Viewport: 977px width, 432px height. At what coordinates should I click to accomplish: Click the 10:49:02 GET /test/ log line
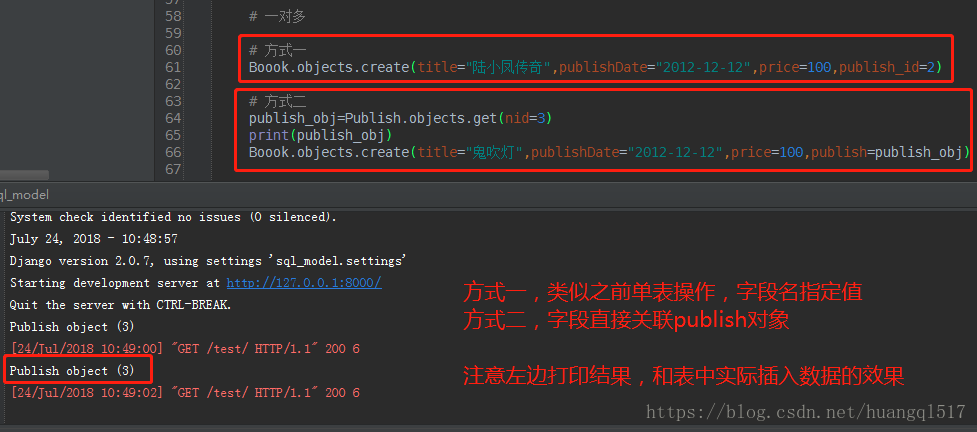185,393
